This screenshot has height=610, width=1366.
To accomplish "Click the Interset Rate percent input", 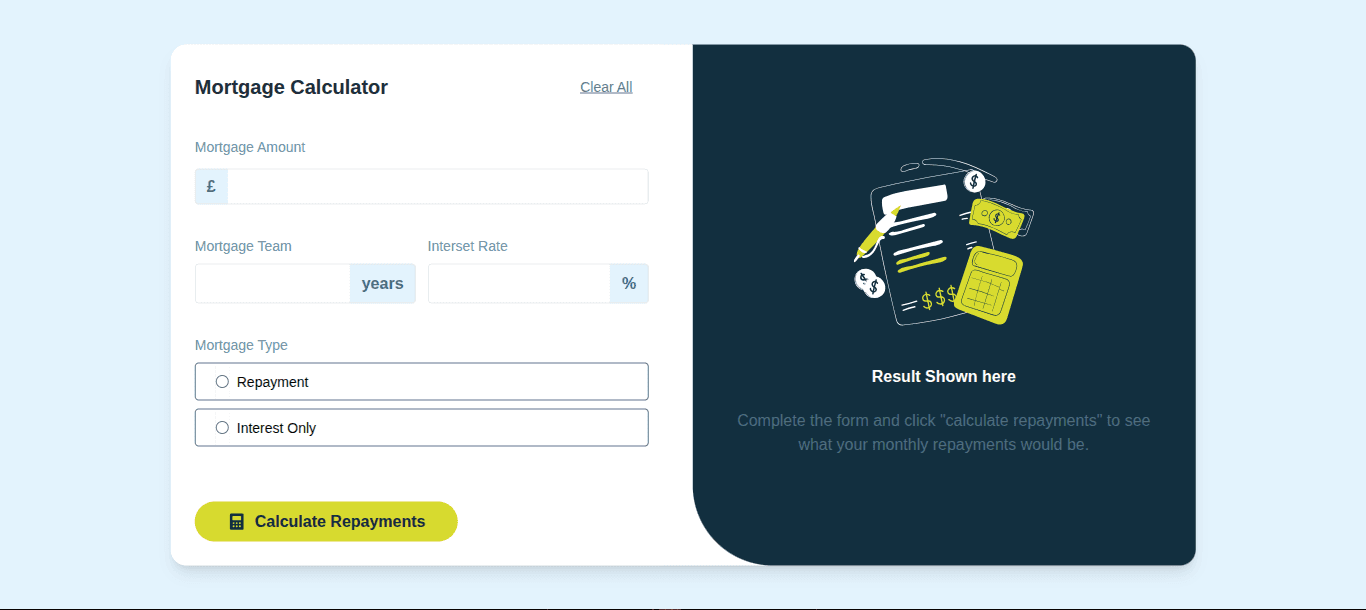I will click(x=519, y=284).
